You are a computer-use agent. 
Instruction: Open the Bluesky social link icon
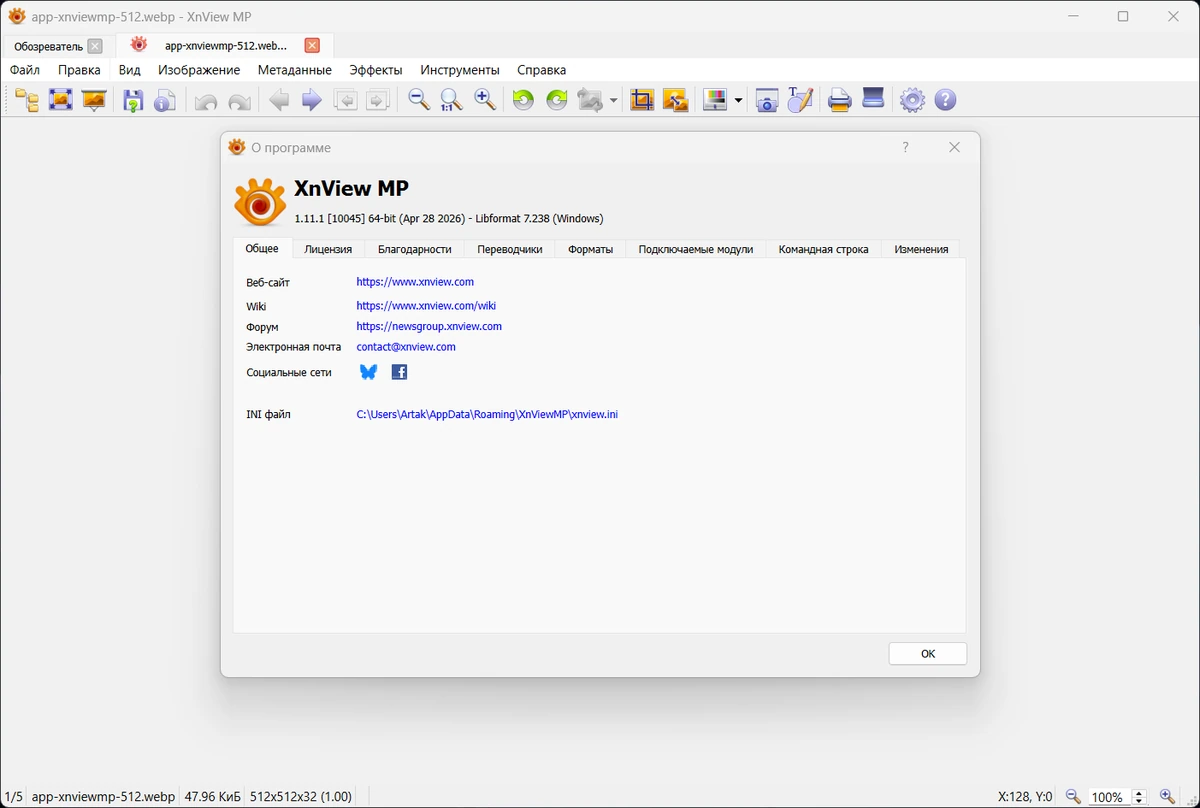(368, 372)
